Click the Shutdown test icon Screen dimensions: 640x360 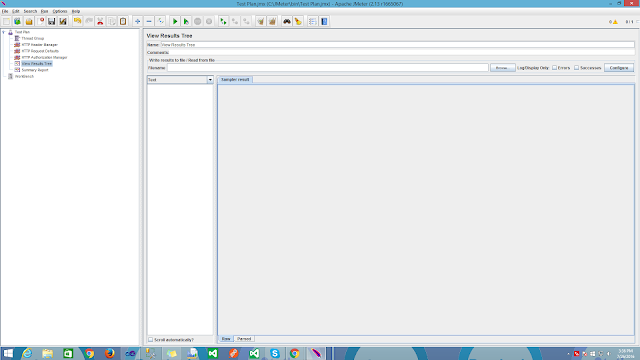click(x=209, y=21)
